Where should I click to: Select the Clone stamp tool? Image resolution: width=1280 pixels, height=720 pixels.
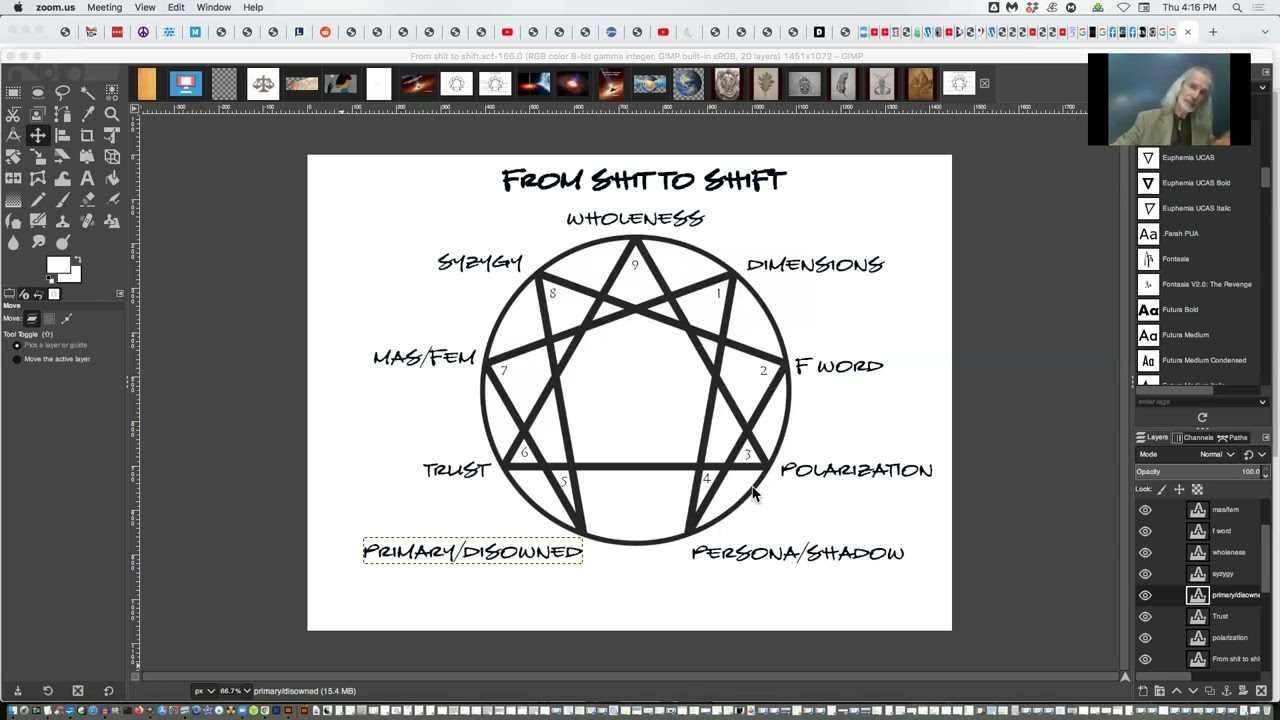(x=62, y=220)
